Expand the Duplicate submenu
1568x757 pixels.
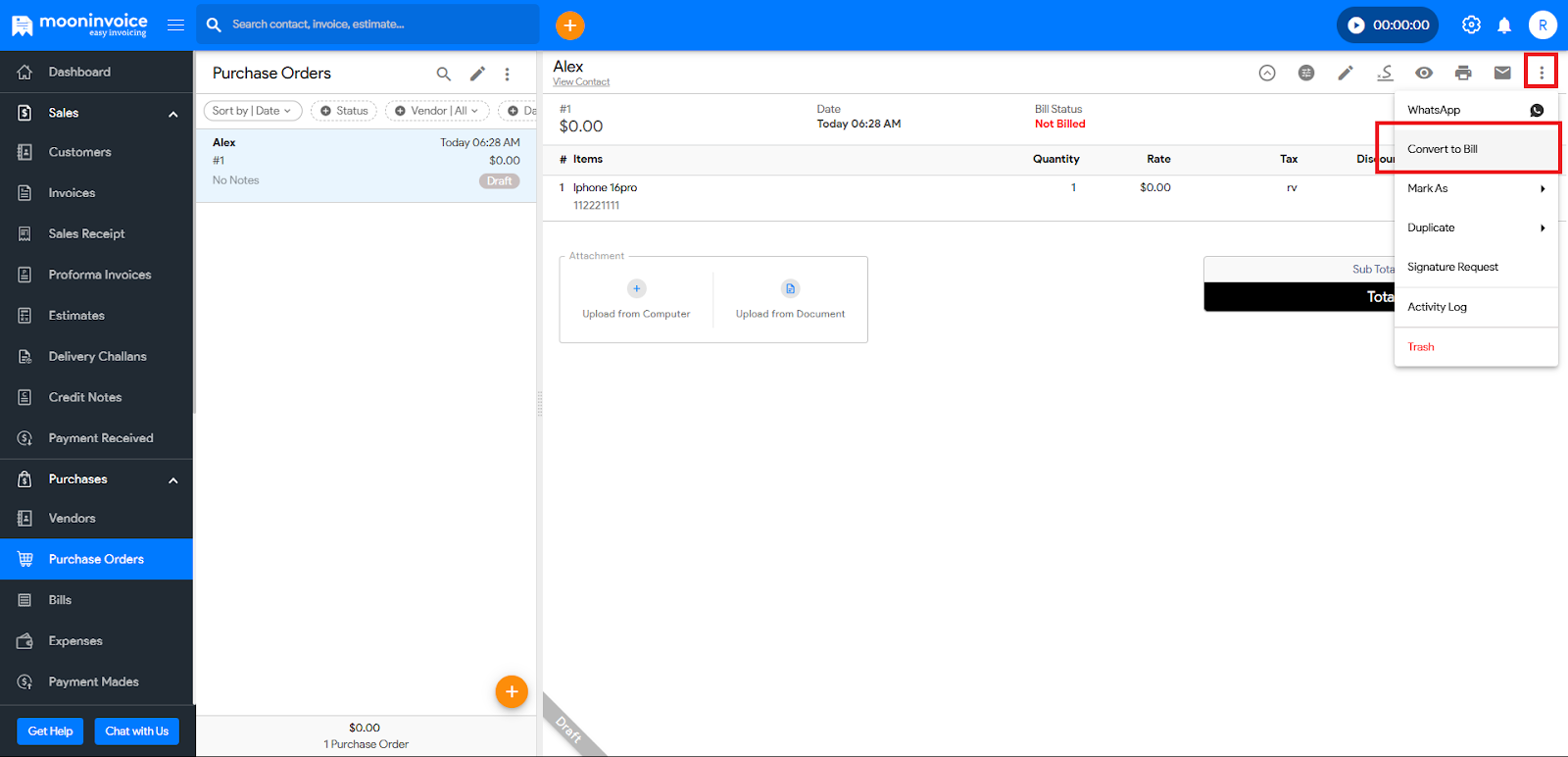coord(1476,227)
